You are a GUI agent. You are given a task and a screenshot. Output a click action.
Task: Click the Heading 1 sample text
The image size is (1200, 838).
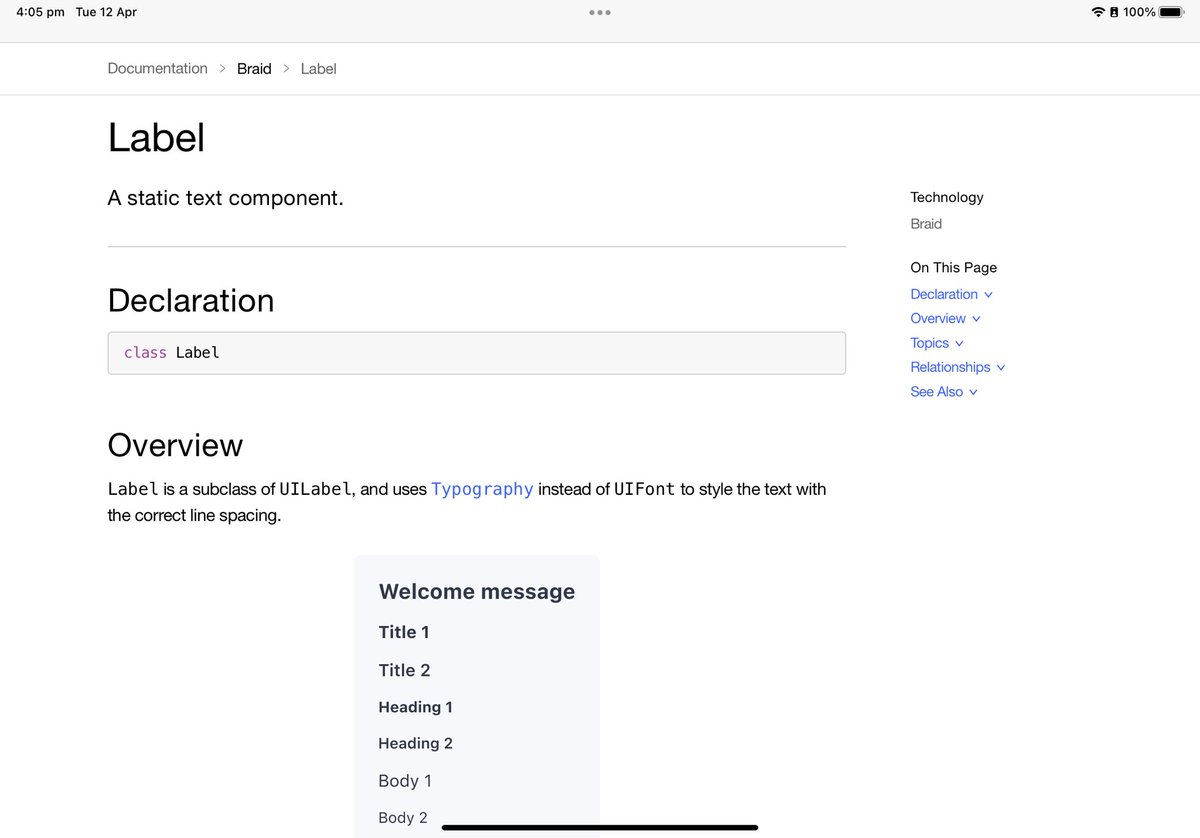point(415,707)
